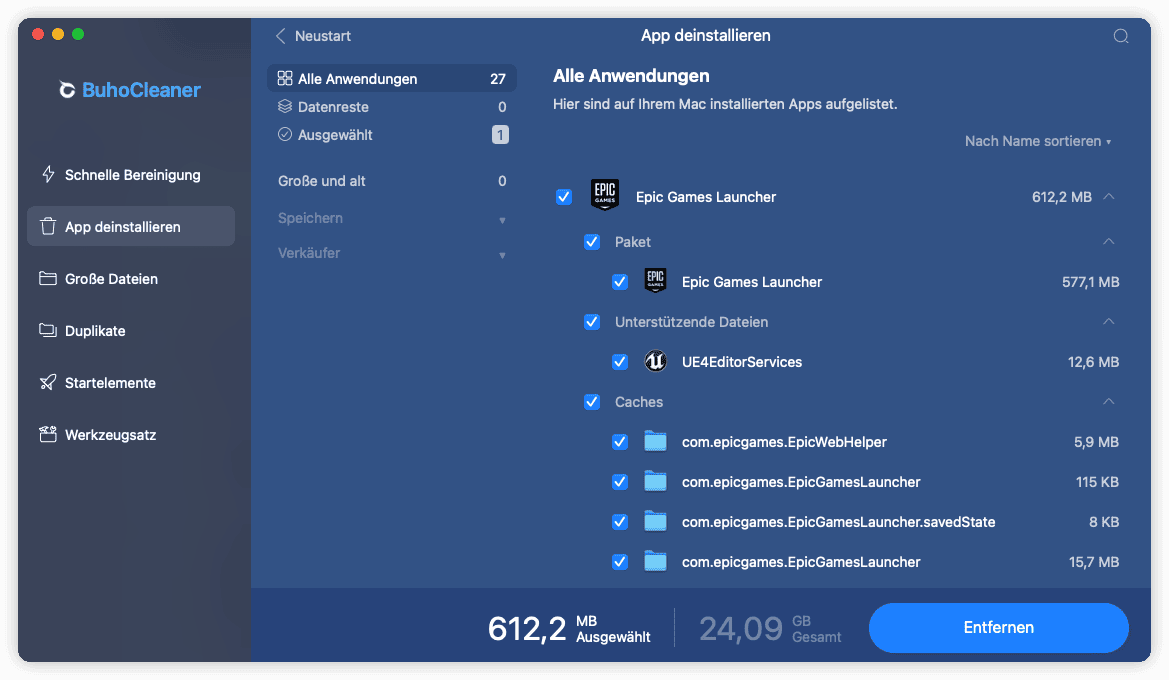Viewport: 1169px width, 680px height.
Task: Click the folder icon of 115 KB cache
Action: [x=655, y=482]
